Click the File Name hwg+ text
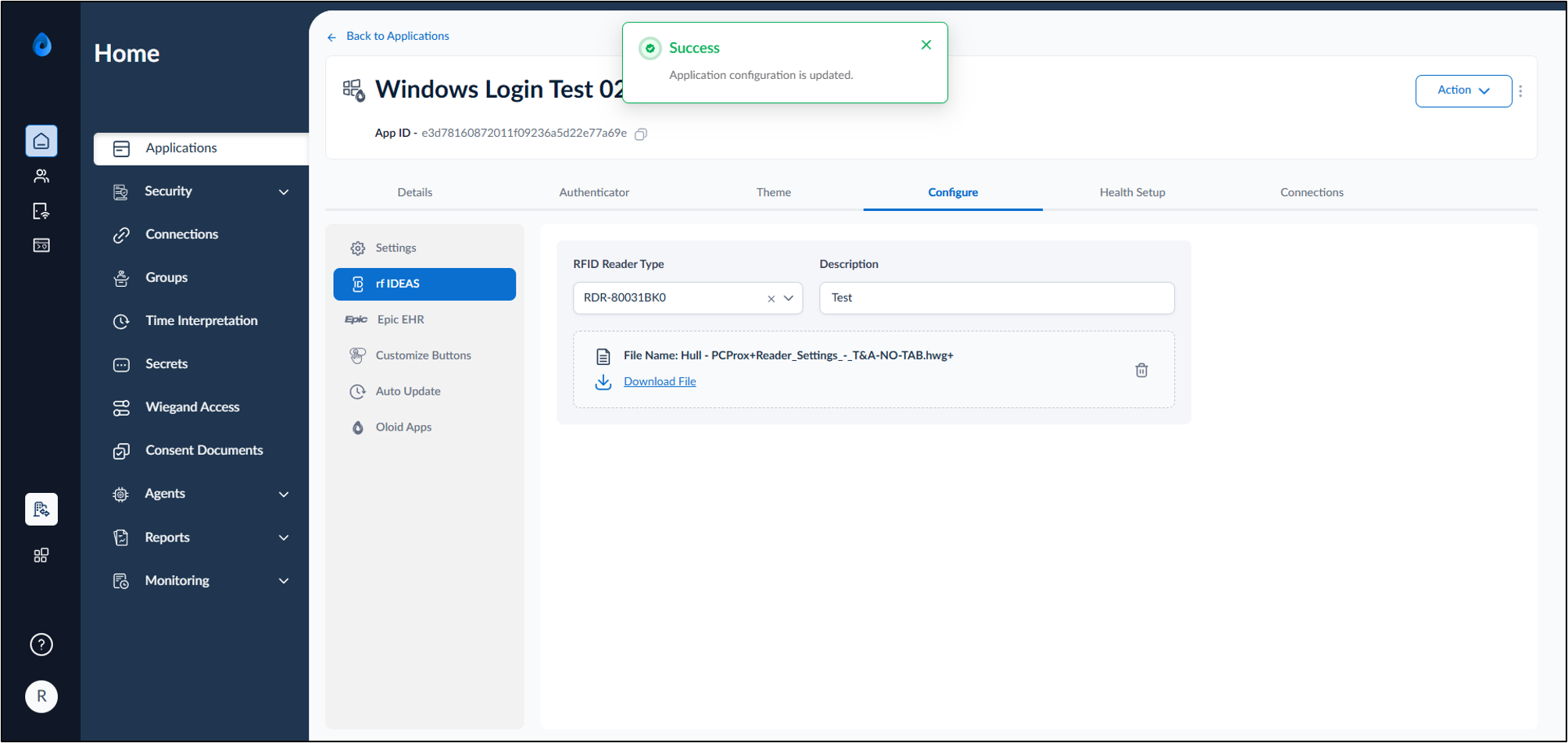The width and height of the screenshot is (1568, 743). point(788,355)
